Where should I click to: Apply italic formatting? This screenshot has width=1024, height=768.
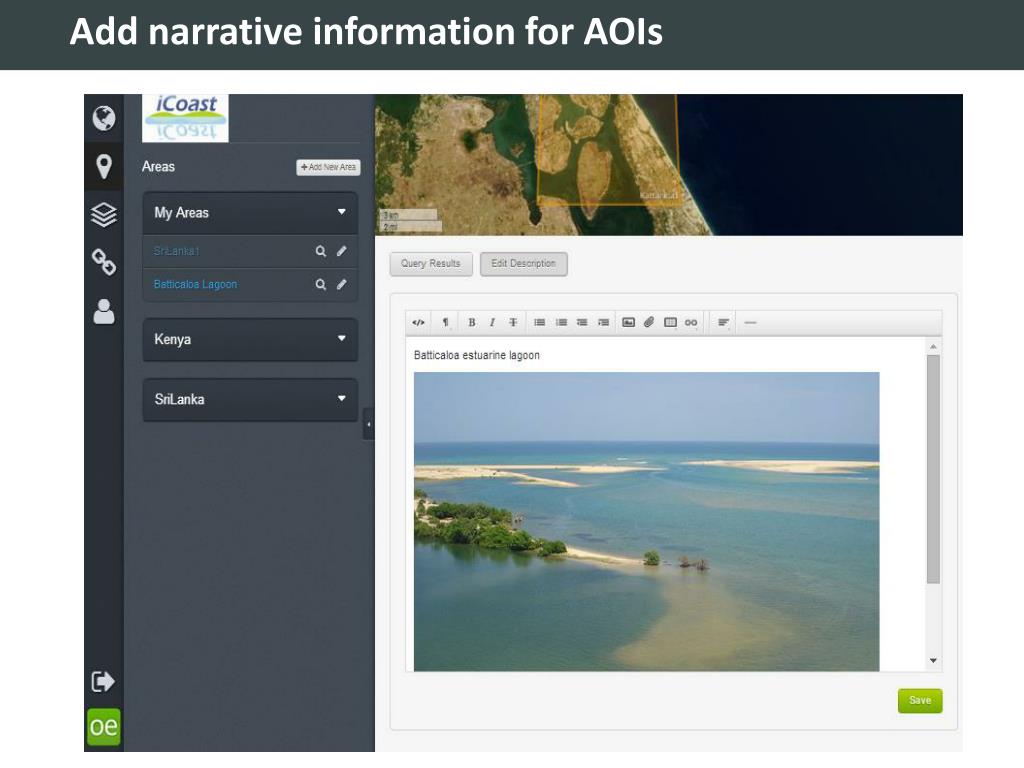tap(492, 322)
